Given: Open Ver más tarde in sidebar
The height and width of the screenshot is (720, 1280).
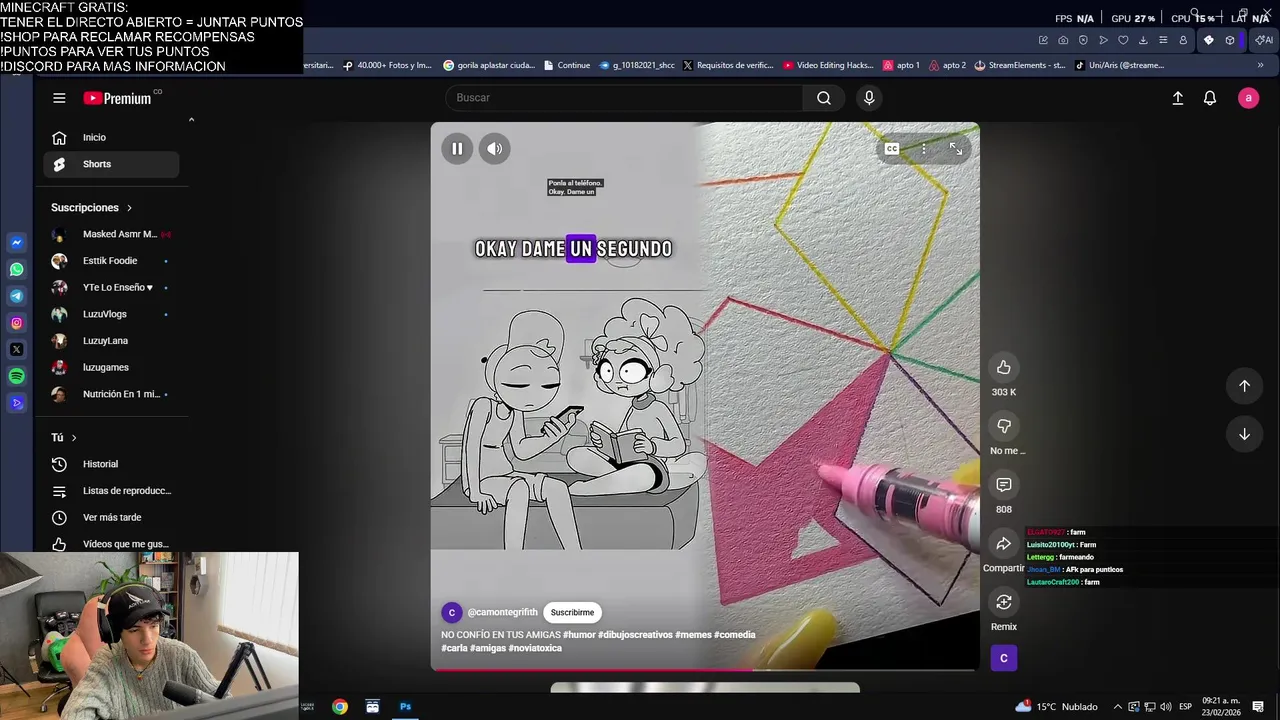Looking at the screenshot, I should point(111,517).
